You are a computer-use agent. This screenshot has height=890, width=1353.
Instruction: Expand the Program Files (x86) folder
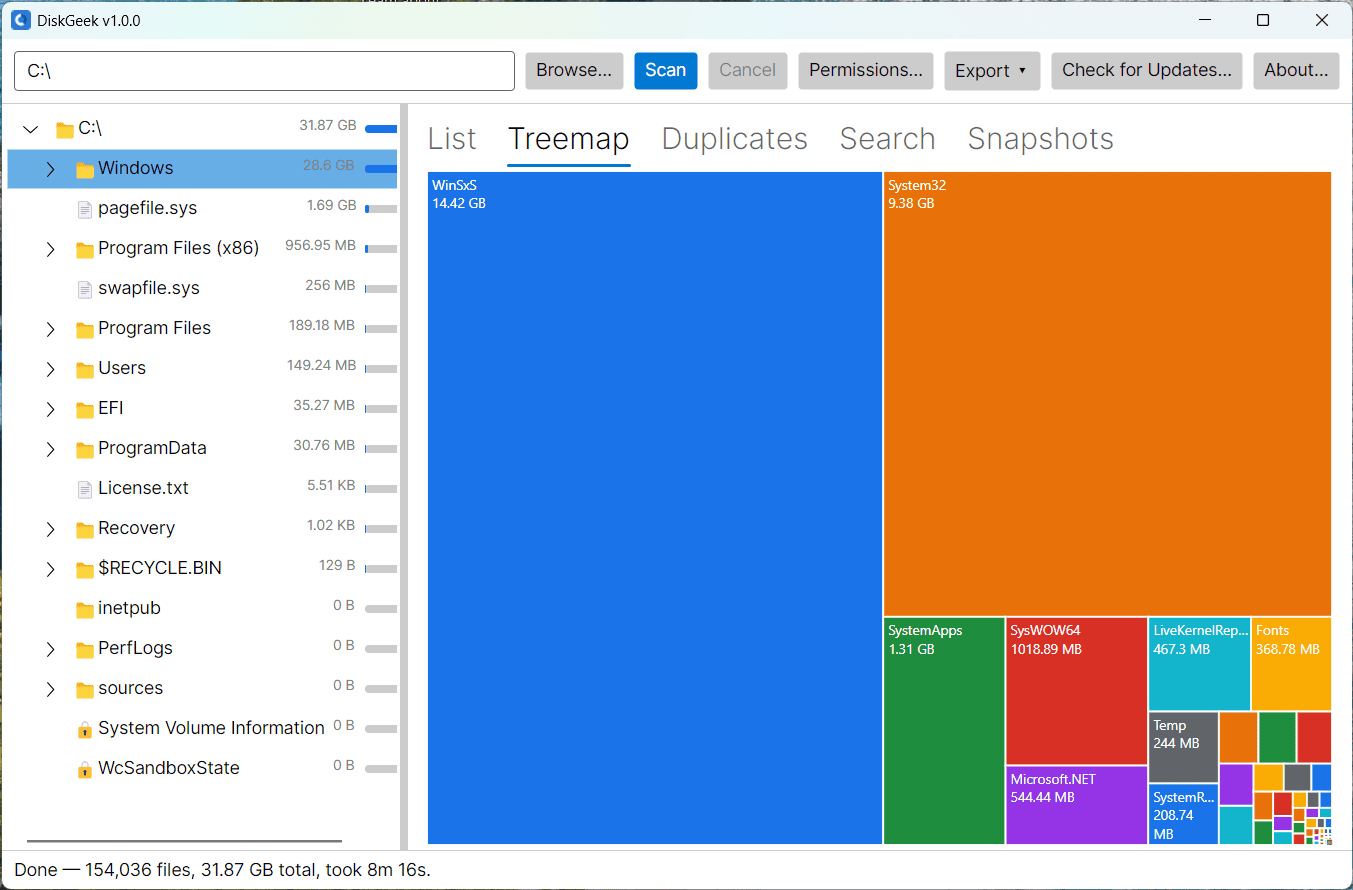pyautogui.click(x=50, y=249)
